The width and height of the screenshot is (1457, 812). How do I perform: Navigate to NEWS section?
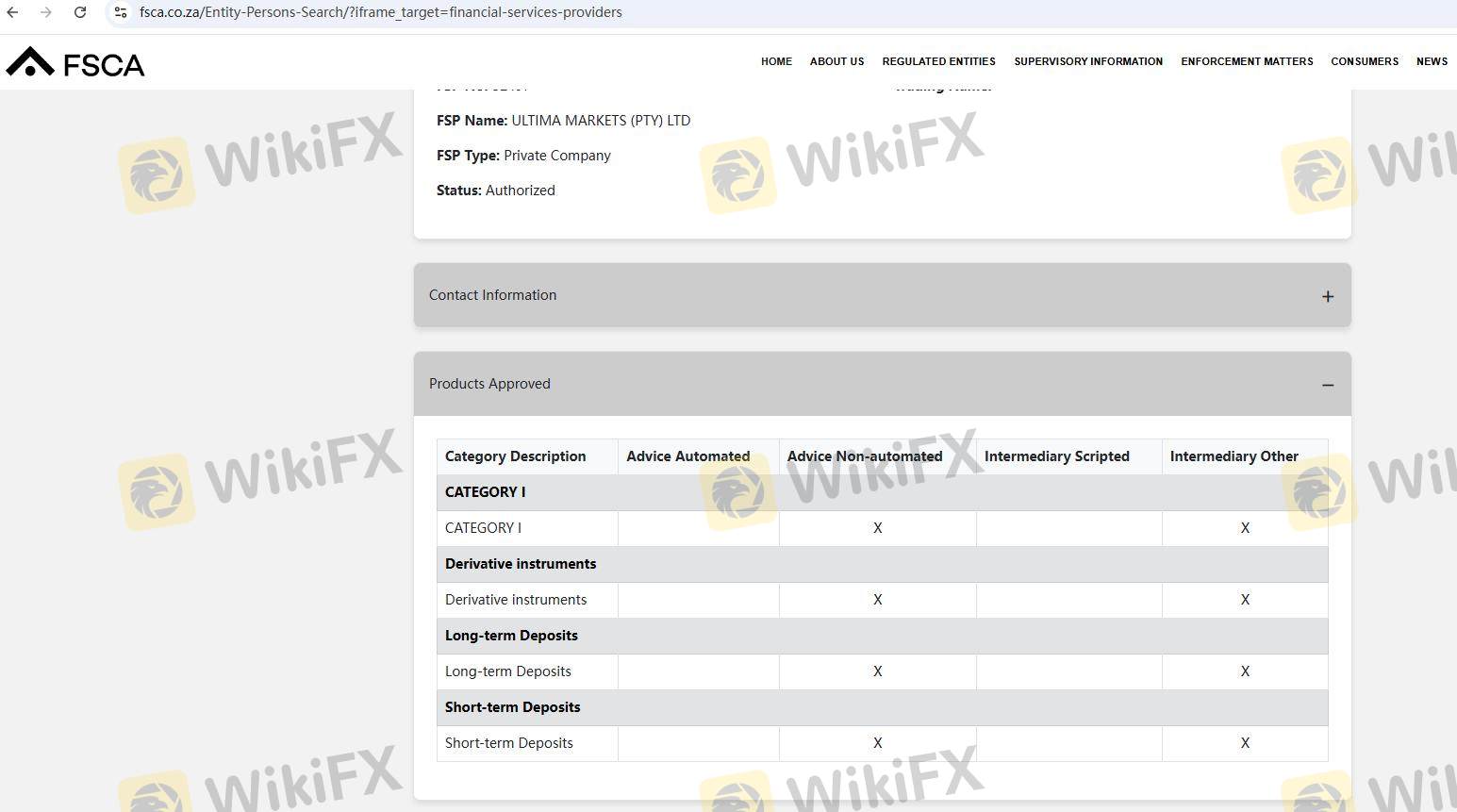pyautogui.click(x=1432, y=61)
